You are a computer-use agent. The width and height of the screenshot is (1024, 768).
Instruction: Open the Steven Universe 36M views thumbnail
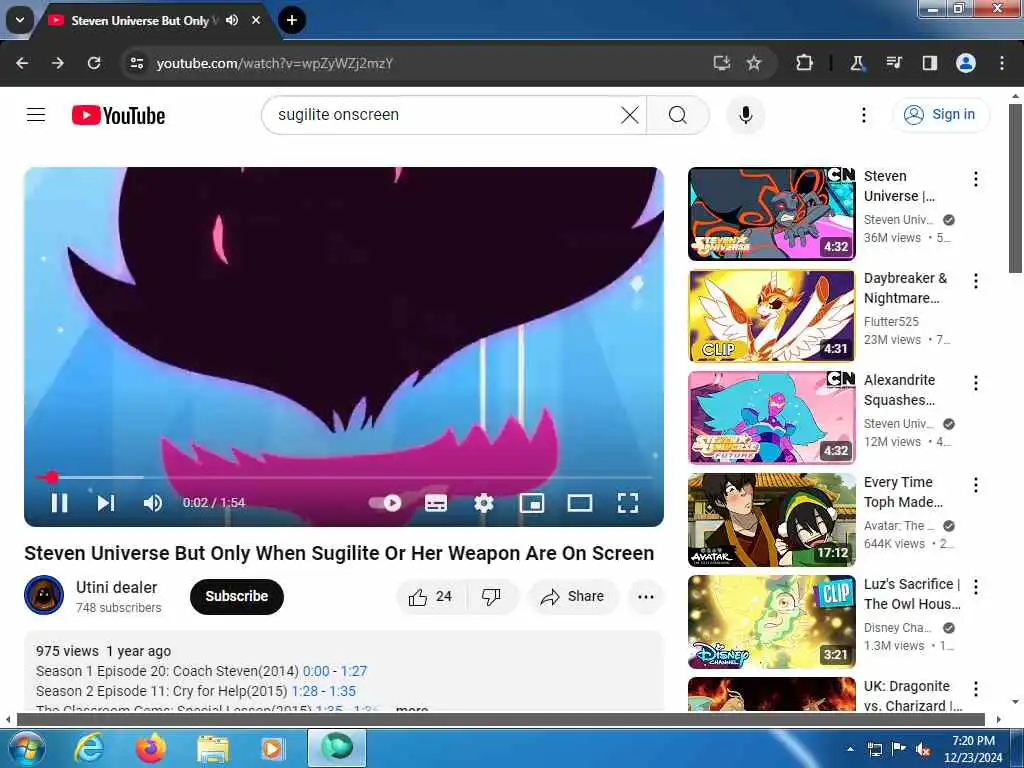point(771,214)
